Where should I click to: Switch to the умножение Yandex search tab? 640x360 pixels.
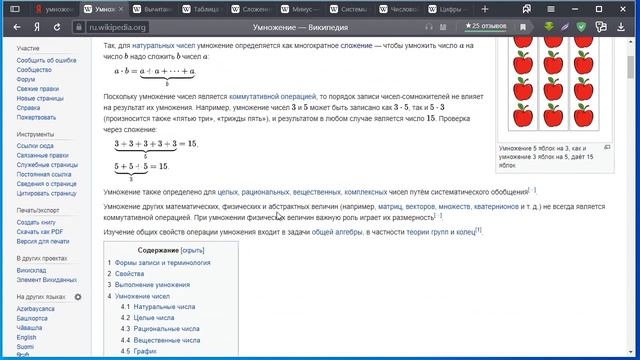tap(55, 9)
